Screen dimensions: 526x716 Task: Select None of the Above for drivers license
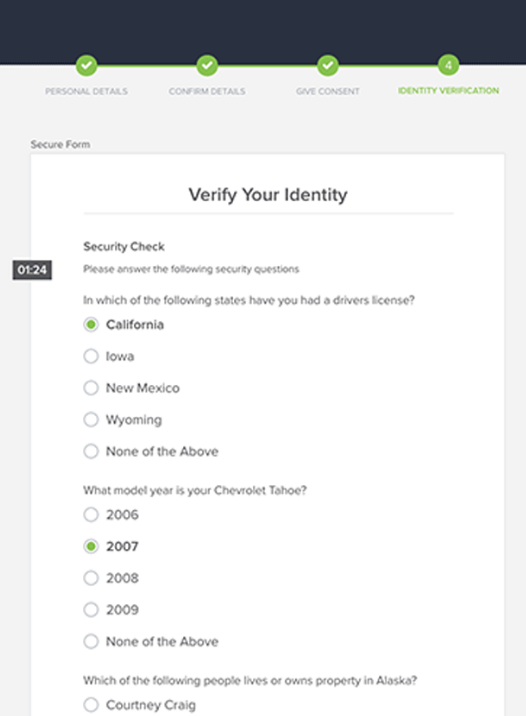pyautogui.click(x=91, y=451)
